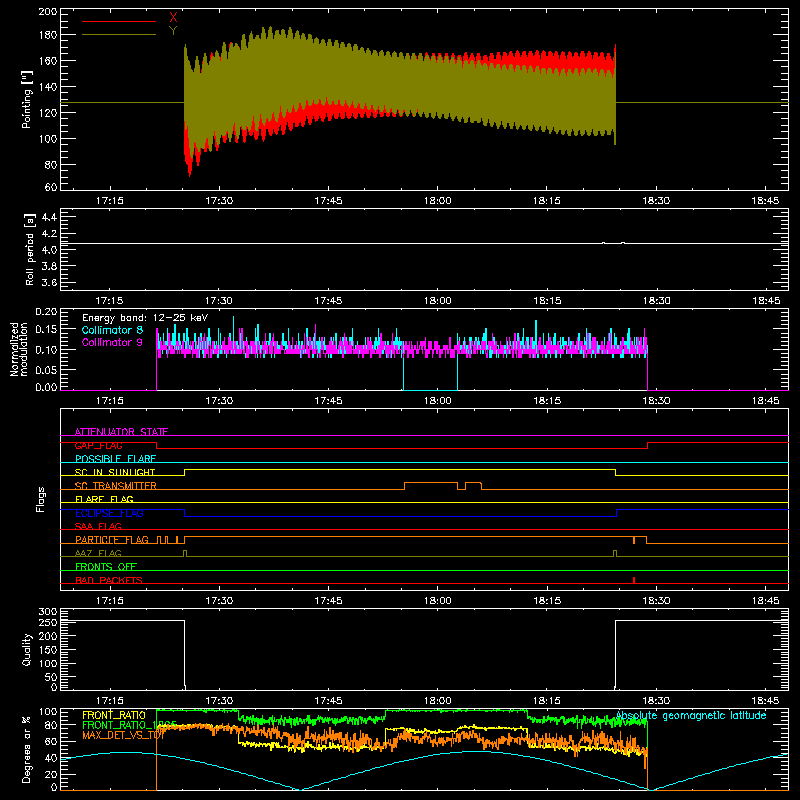Select the SC_IN_SUNLIGHT flag label

[x=115, y=472]
